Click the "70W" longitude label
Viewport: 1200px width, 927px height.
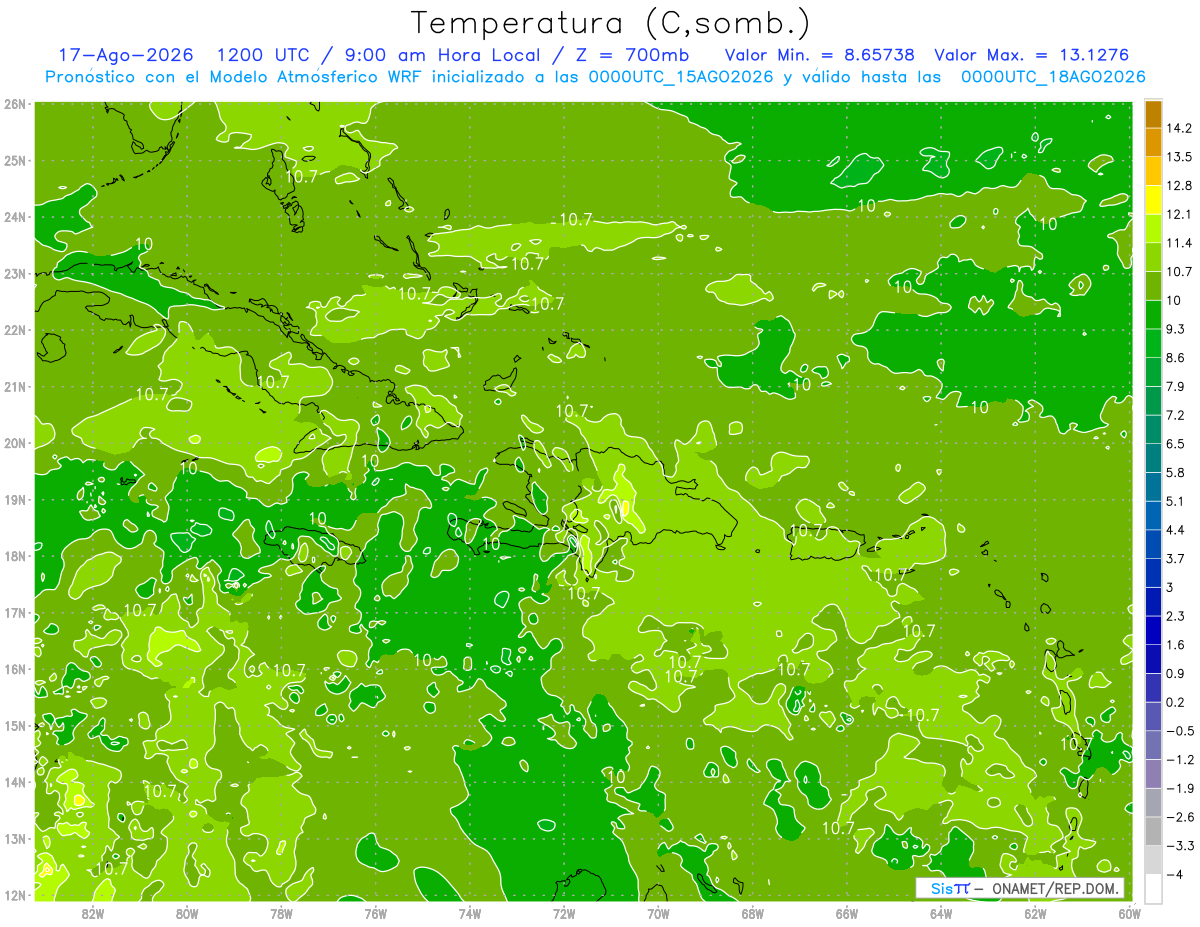[x=658, y=914]
